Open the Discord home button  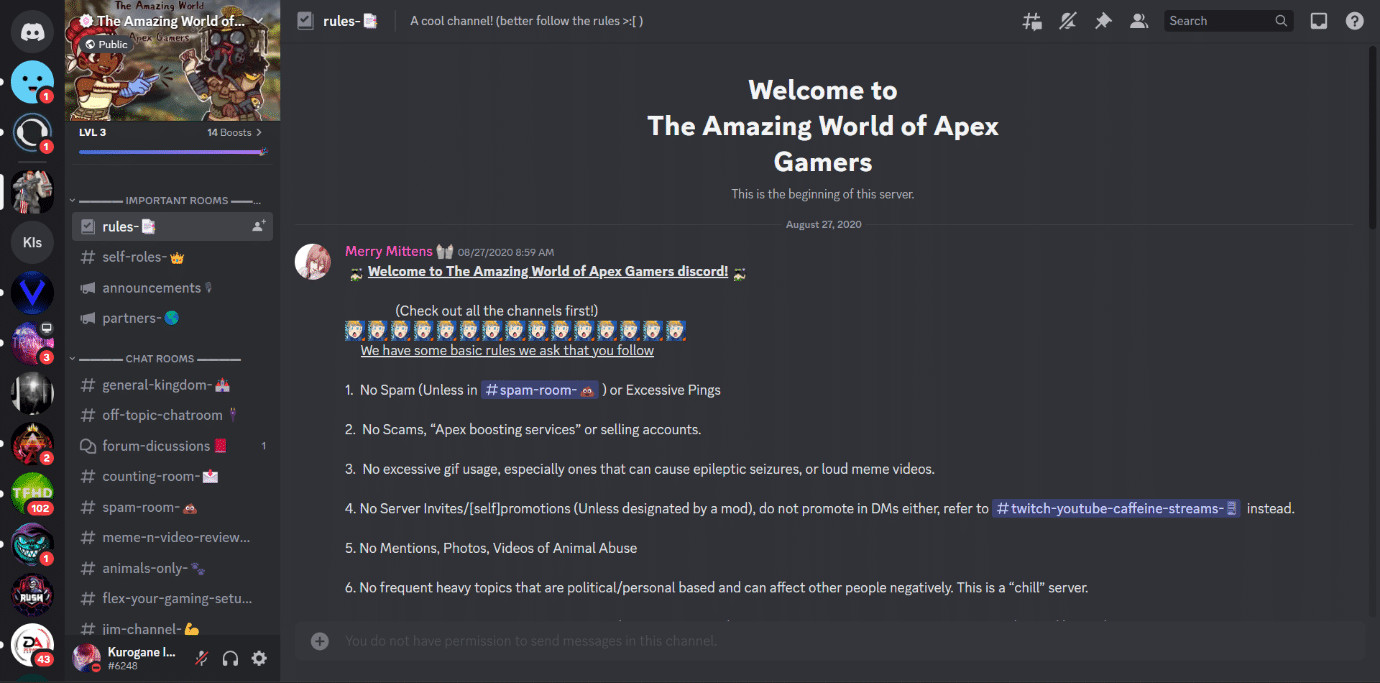[x=32, y=31]
